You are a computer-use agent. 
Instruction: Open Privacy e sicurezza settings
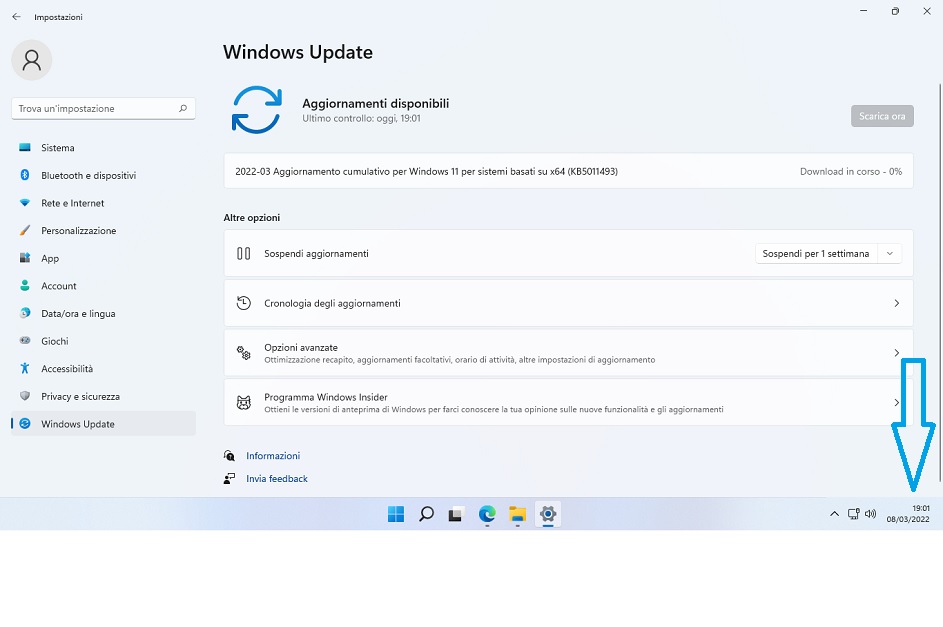[103, 396]
